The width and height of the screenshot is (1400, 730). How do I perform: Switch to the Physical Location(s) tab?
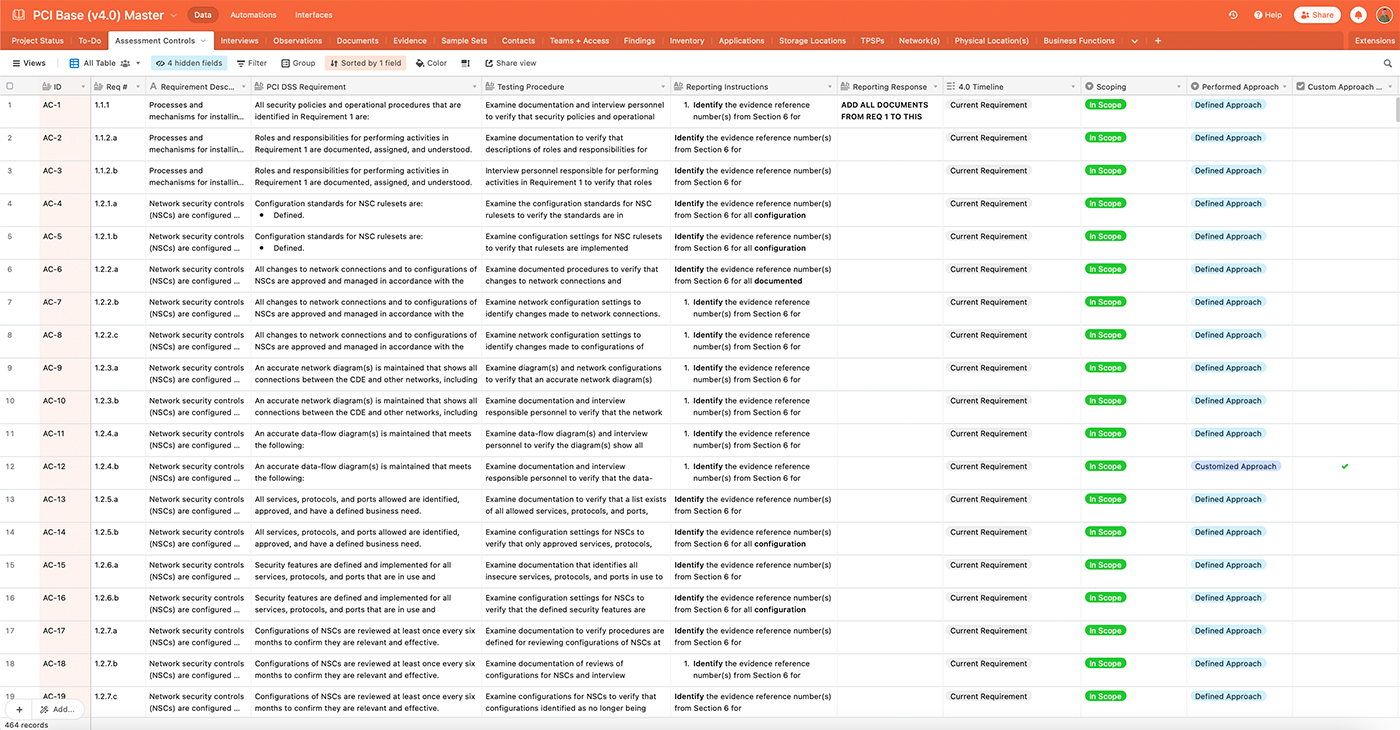[991, 41]
